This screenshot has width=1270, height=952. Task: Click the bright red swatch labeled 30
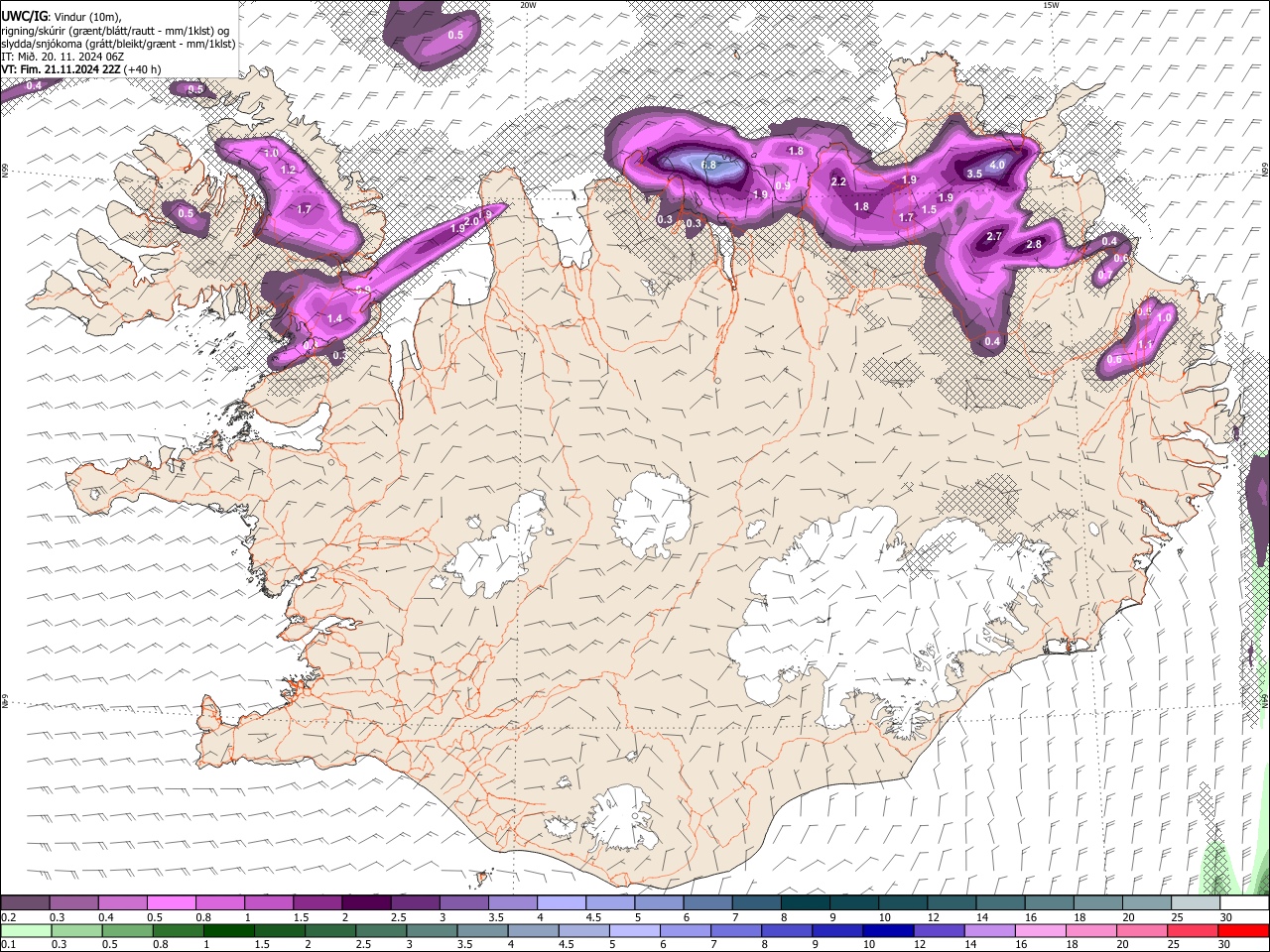point(1244,930)
